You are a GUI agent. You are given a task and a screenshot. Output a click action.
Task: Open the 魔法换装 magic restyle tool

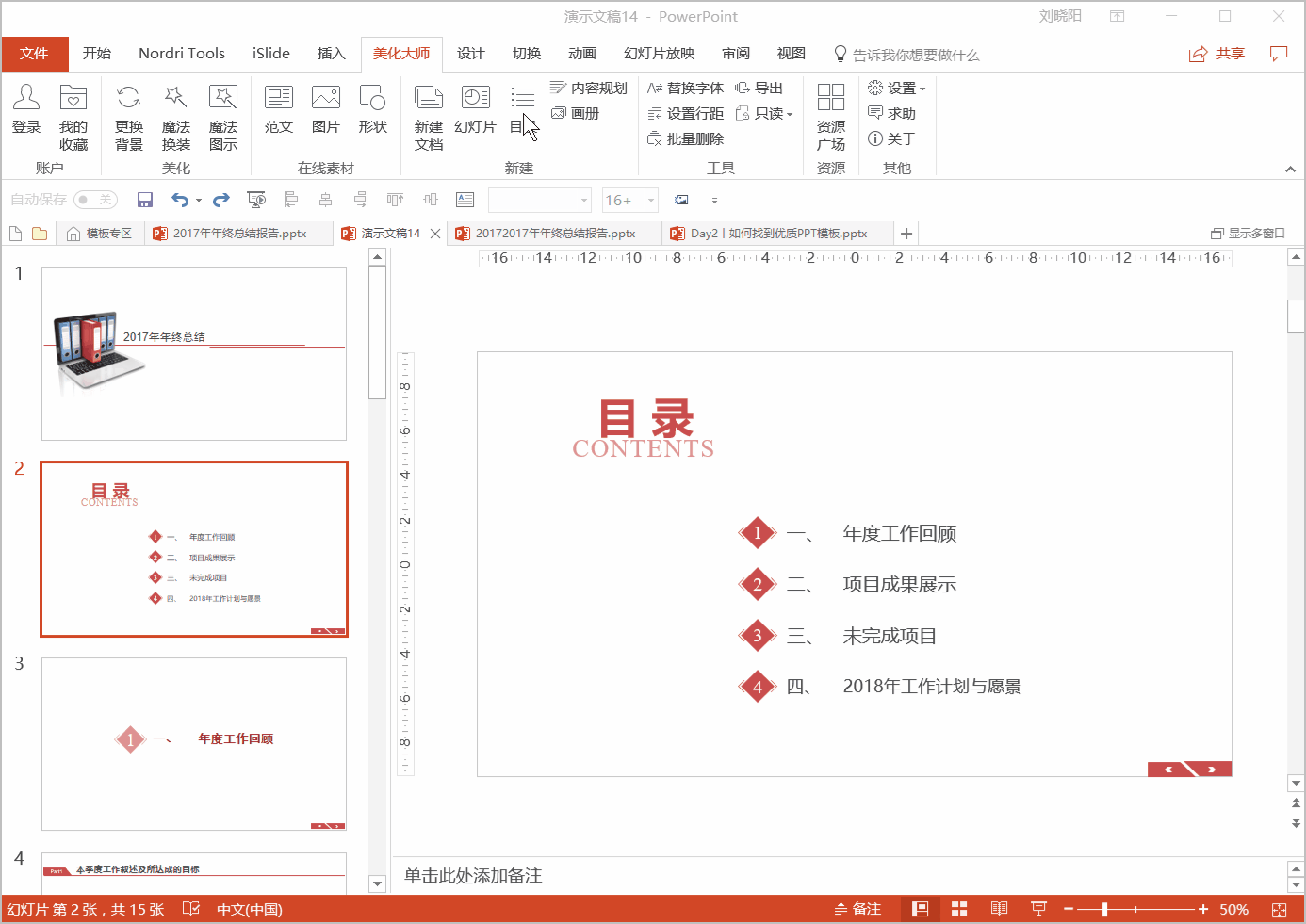[x=176, y=117]
